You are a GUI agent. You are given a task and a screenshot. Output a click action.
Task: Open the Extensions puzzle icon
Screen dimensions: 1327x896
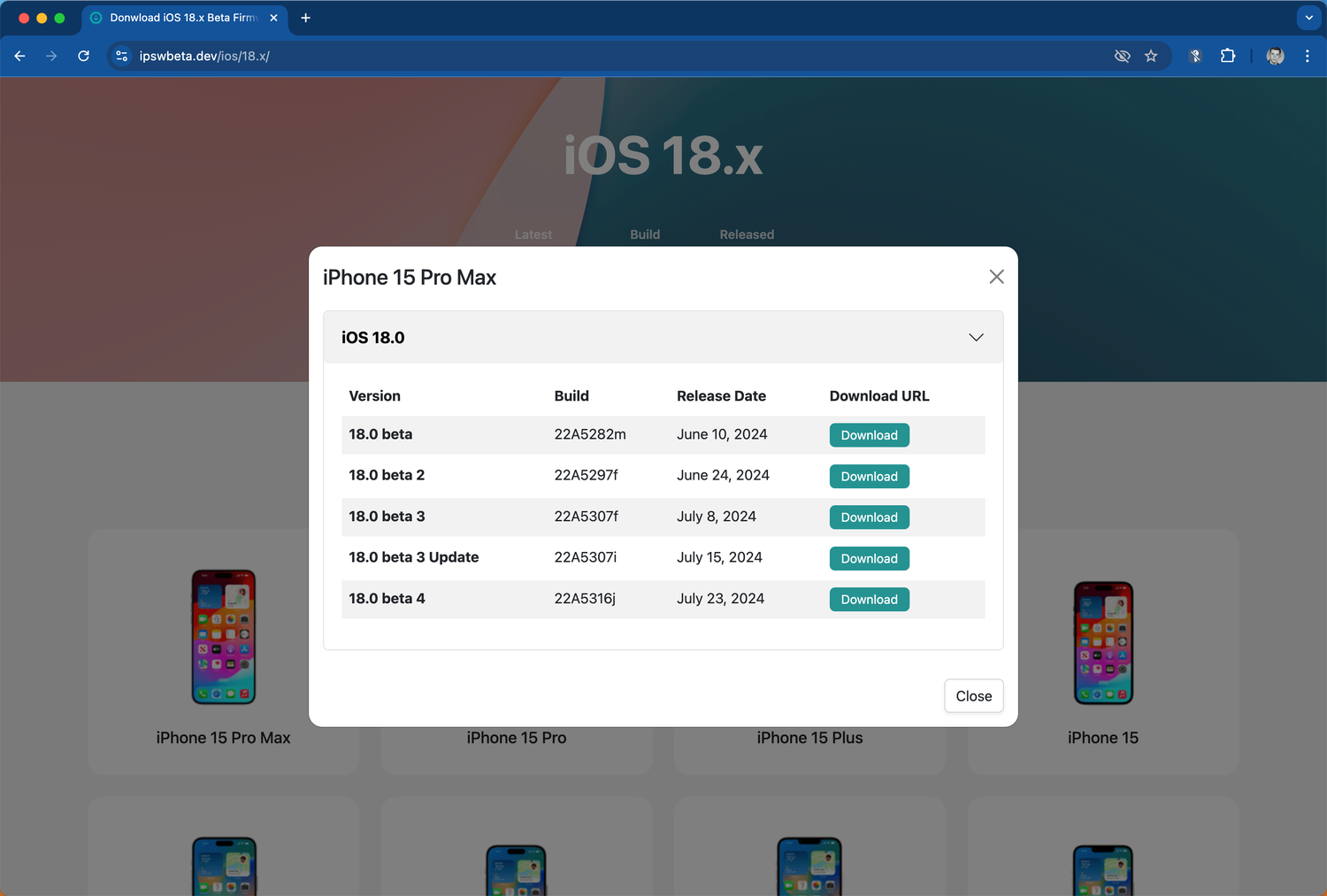[x=1228, y=56]
